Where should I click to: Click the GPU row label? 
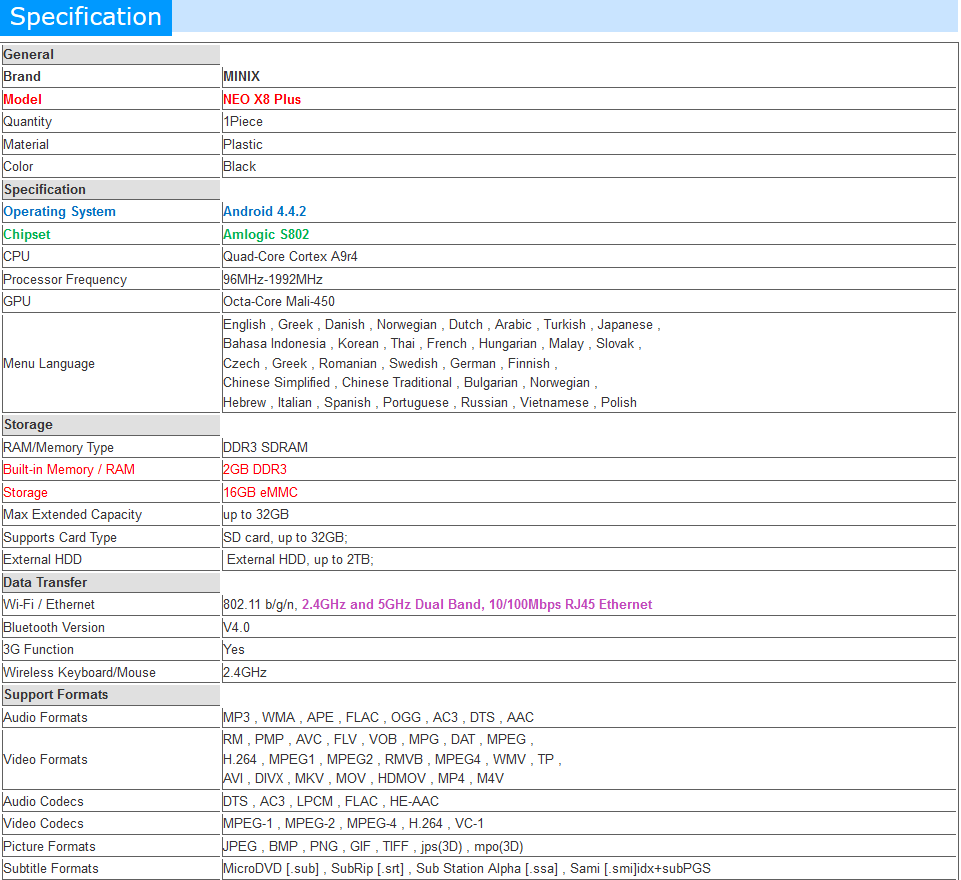tap(17, 302)
